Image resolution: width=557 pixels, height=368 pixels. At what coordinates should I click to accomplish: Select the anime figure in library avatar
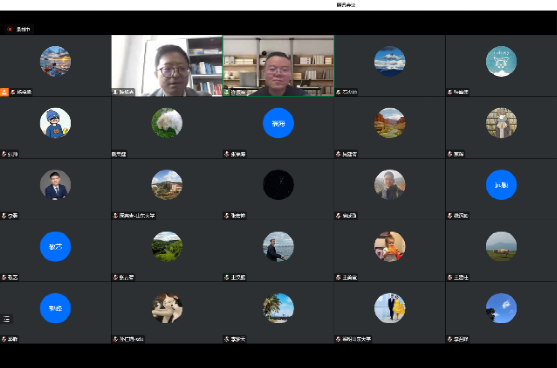[x=501, y=123]
